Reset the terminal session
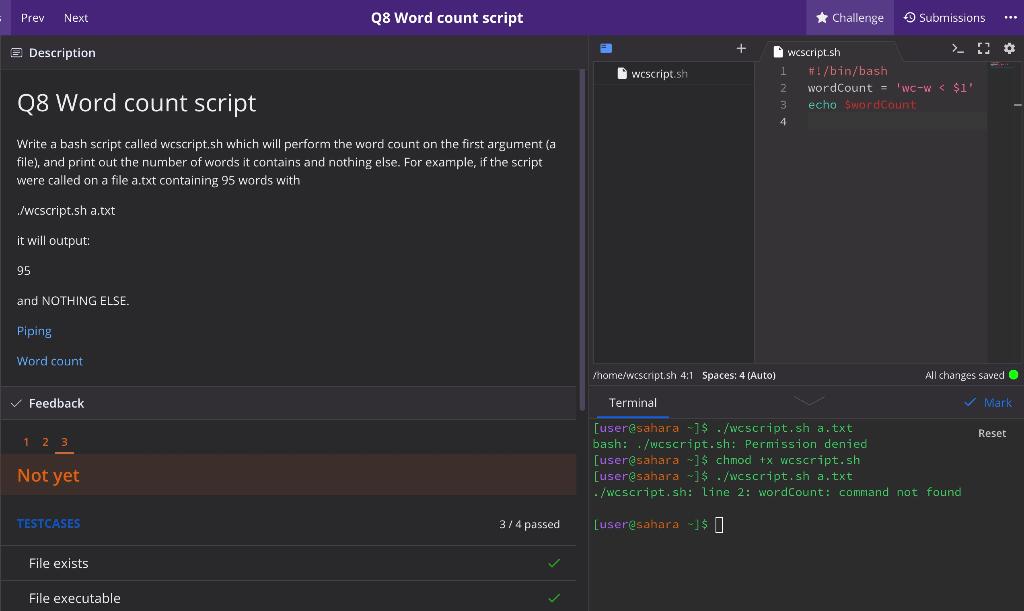Viewport: 1024px width, 611px height. coord(991,433)
